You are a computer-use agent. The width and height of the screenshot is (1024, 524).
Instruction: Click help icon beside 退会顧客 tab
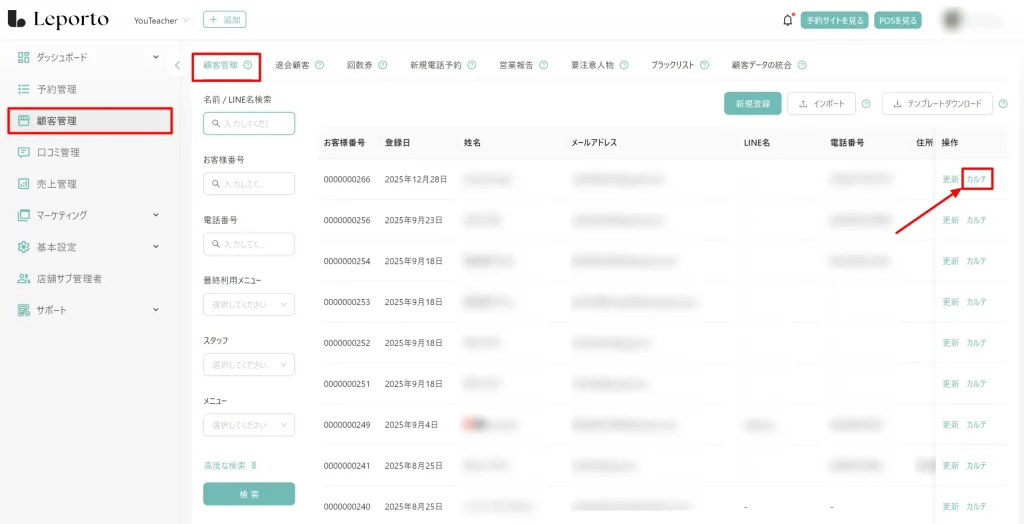320,65
